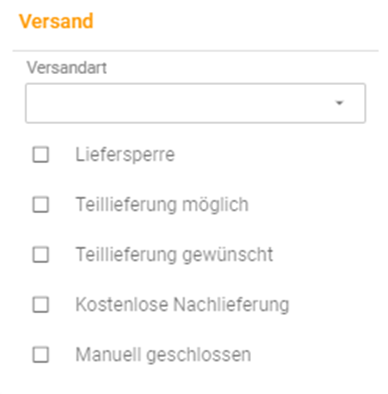Click the Liefersperre label text
Viewport: 388px width, 394px height.
125,155
